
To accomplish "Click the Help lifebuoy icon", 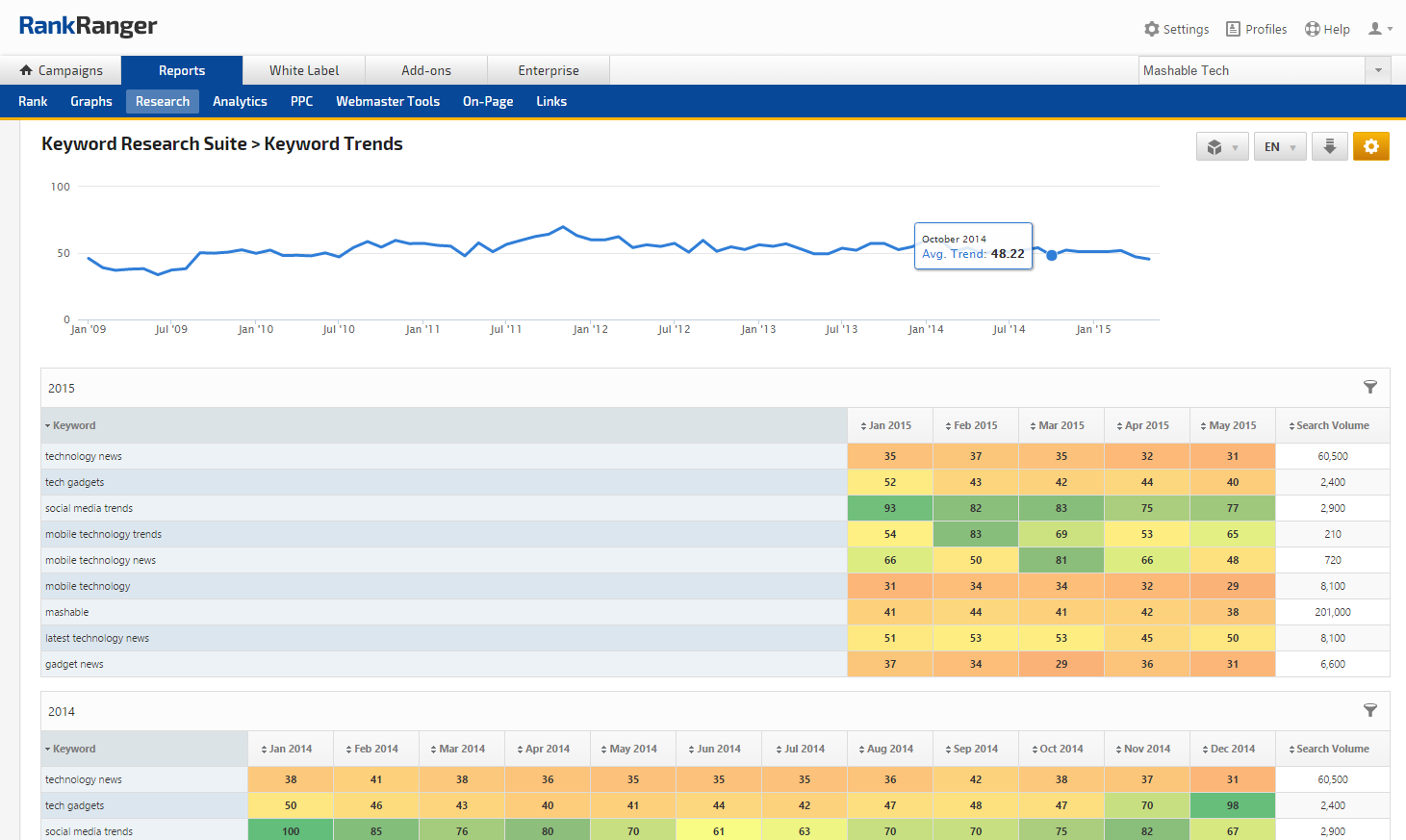I will (1313, 29).
